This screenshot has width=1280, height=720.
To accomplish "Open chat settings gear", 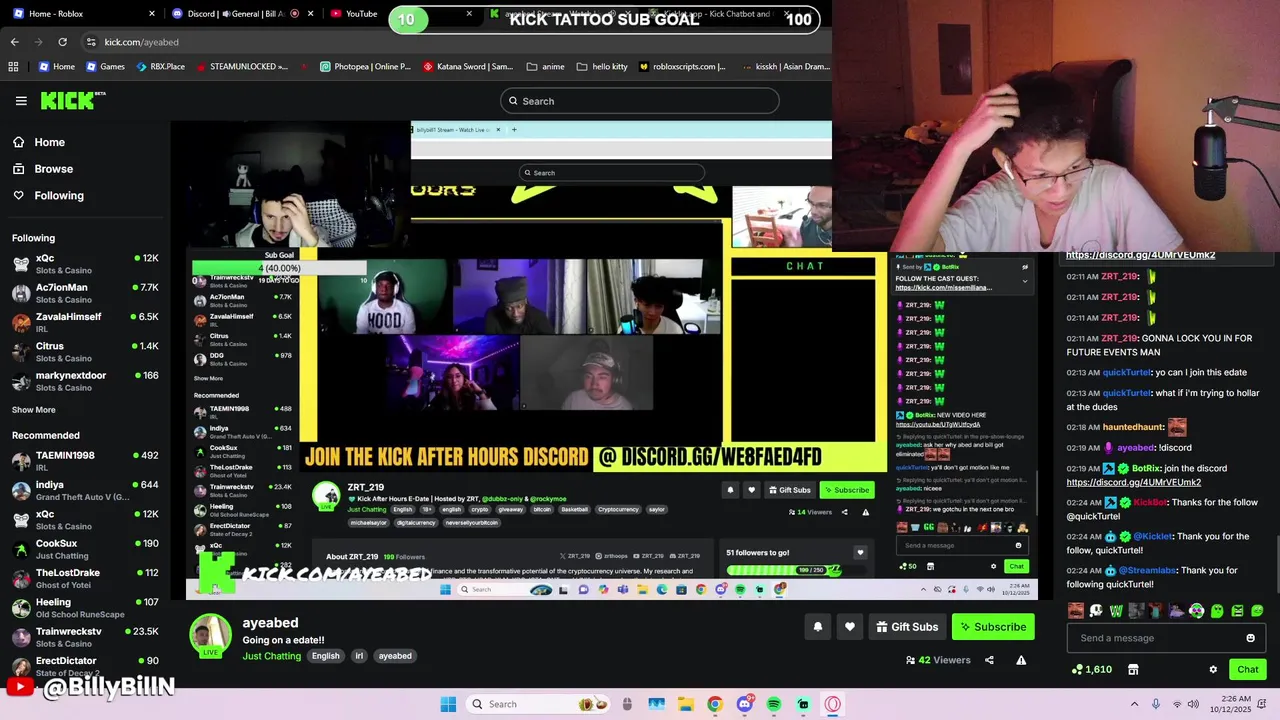I will pos(1213,669).
